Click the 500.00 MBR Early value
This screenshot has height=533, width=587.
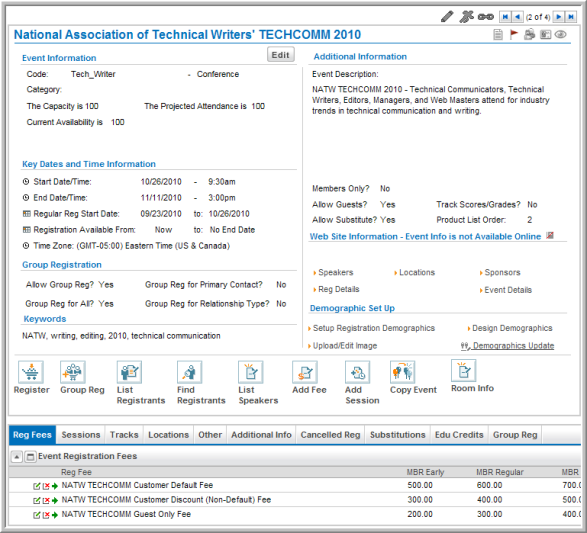(420, 485)
